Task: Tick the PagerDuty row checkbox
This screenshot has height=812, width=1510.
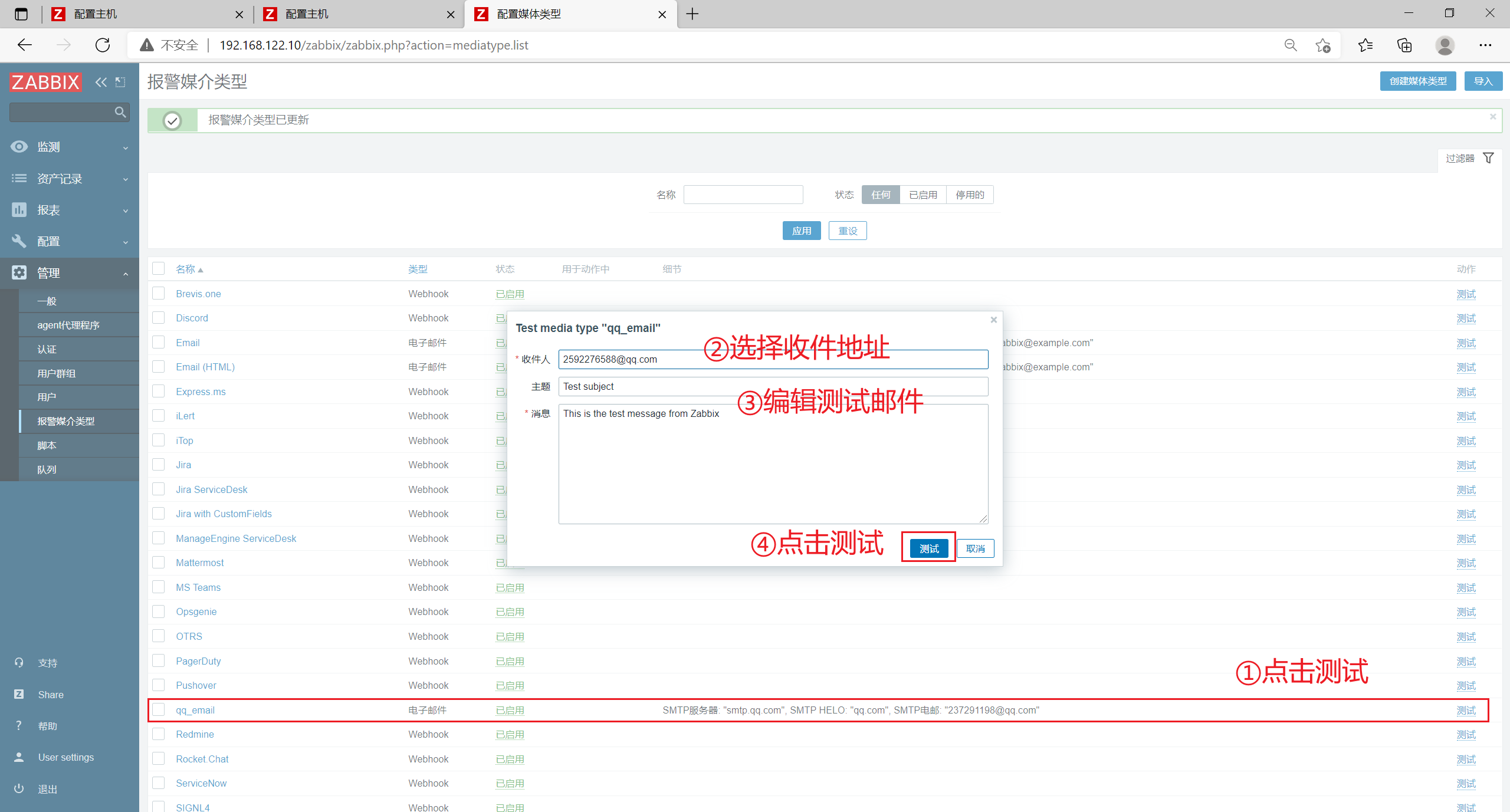Action: (159, 660)
